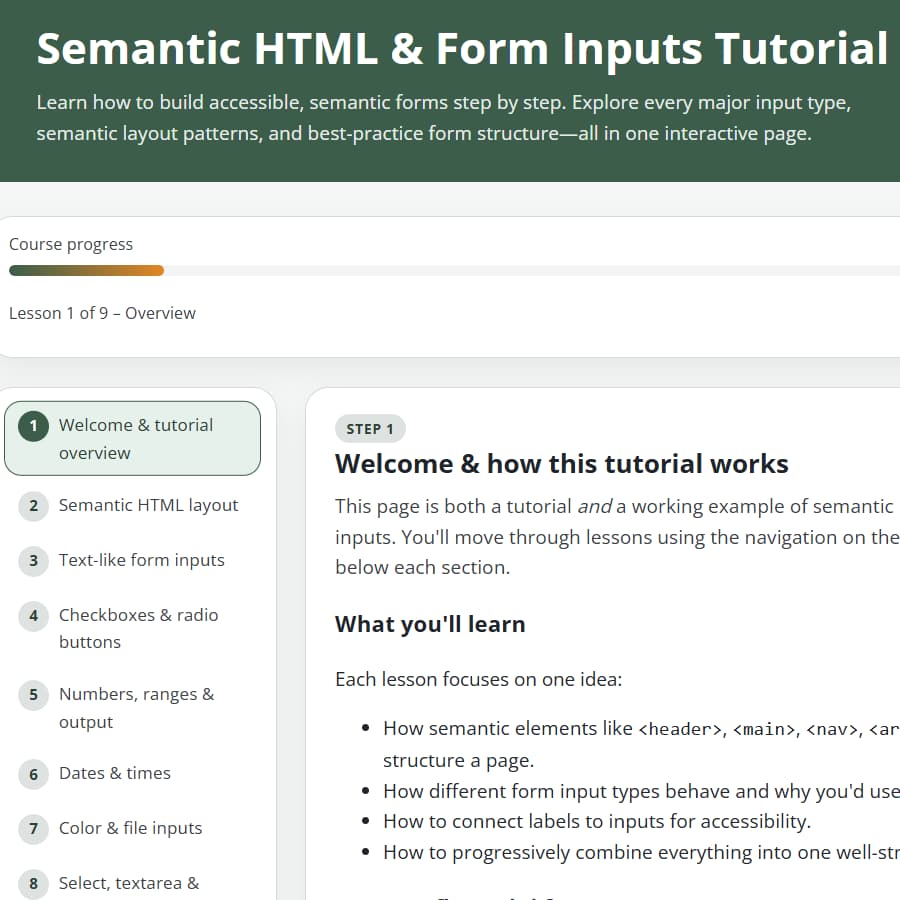The width and height of the screenshot is (900, 900).
Task: Click the STEP 1 badge
Action: point(370,429)
